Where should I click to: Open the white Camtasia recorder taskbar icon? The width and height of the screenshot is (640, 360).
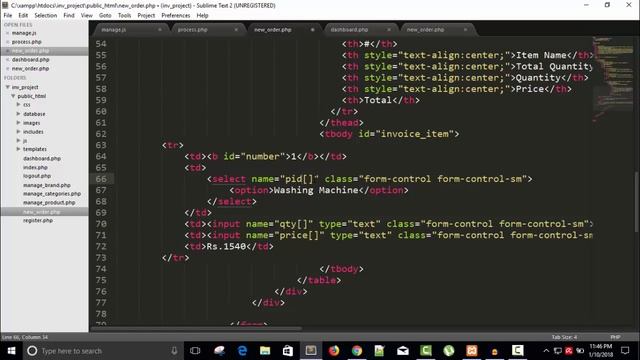click(x=518, y=351)
